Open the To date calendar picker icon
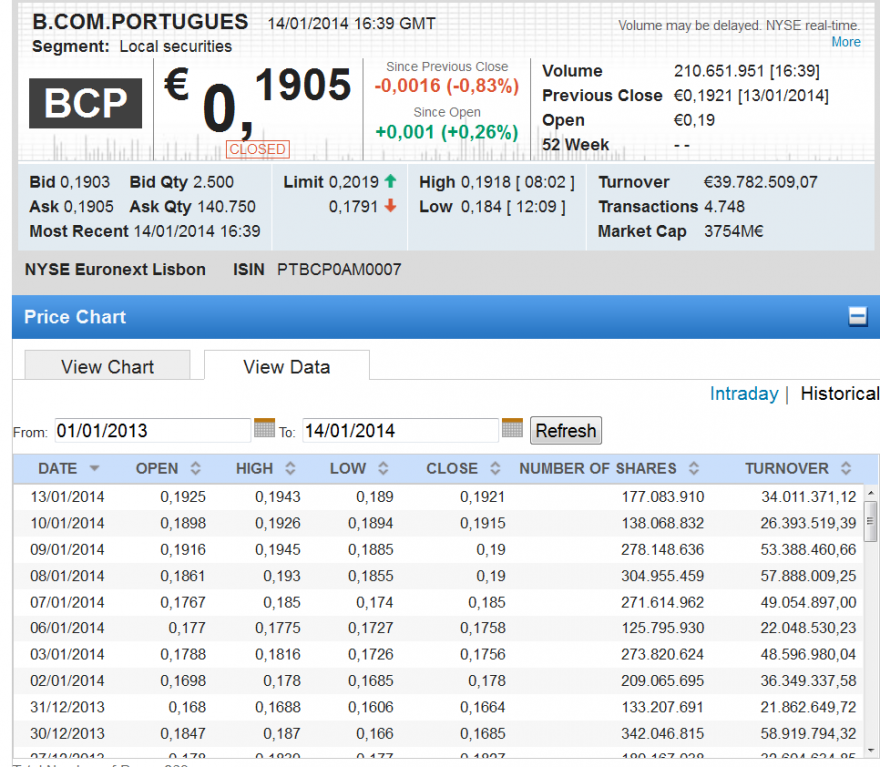This screenshot has width=880, height=767. (512, 428)
